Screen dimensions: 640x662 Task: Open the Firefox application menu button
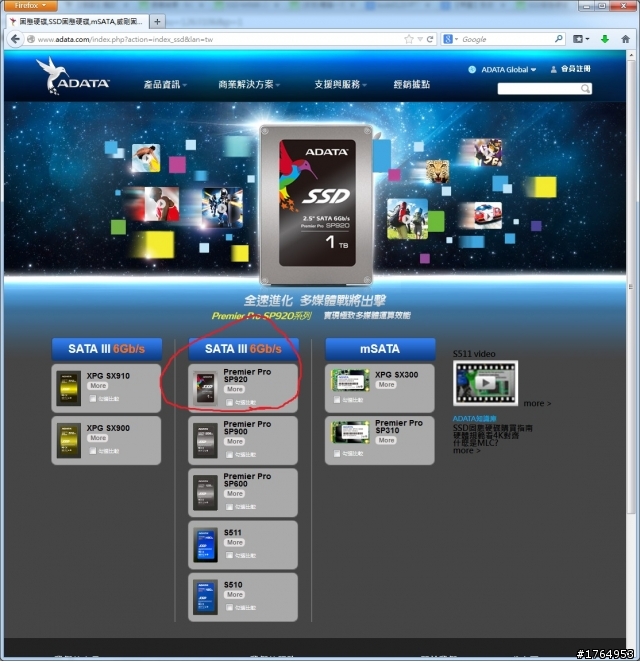[x=30, y=5]
